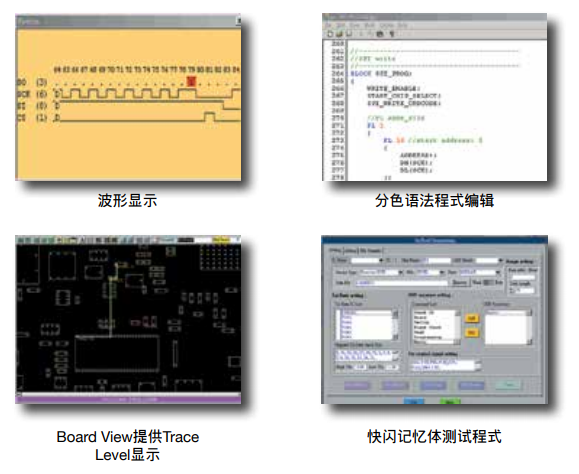Image resolution: width=579 pixels, height=474 pixels.
Task: Click the green button at dialog bottom
Action: pyautogui.click(x=449, y=401)
